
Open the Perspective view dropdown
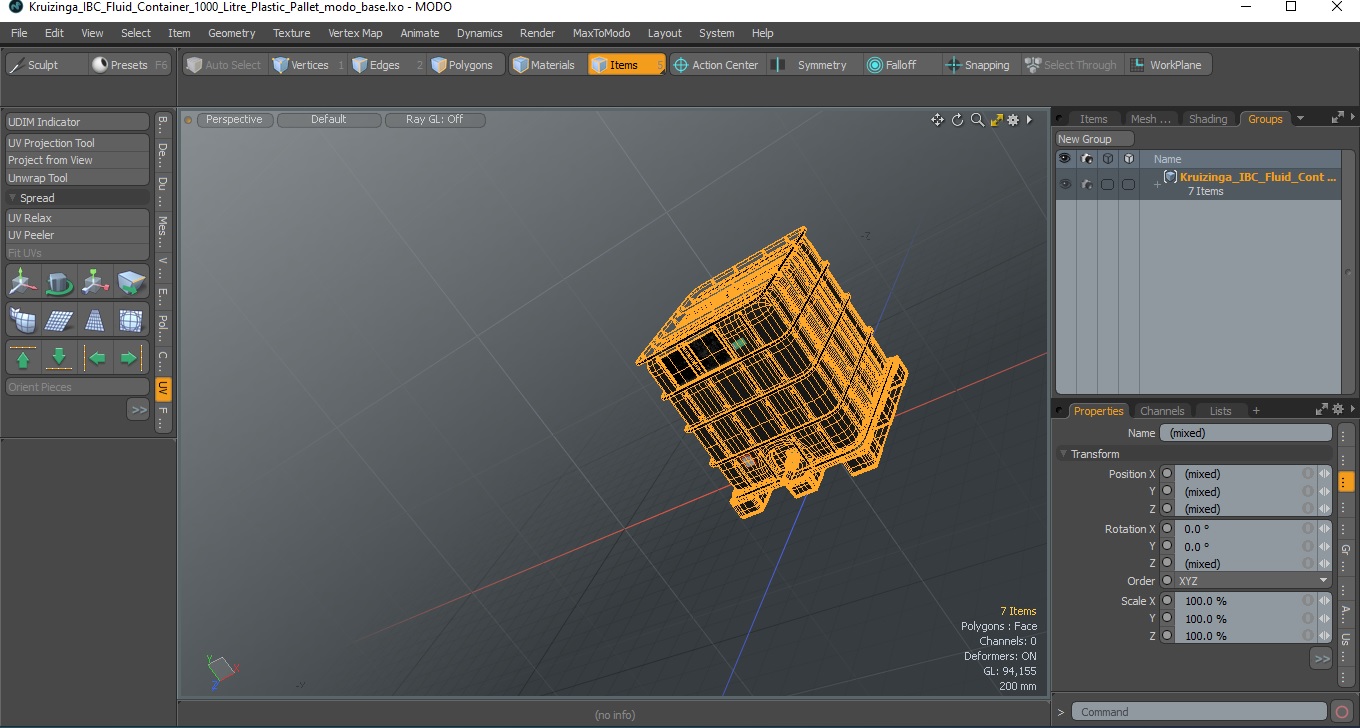[235, 120]
